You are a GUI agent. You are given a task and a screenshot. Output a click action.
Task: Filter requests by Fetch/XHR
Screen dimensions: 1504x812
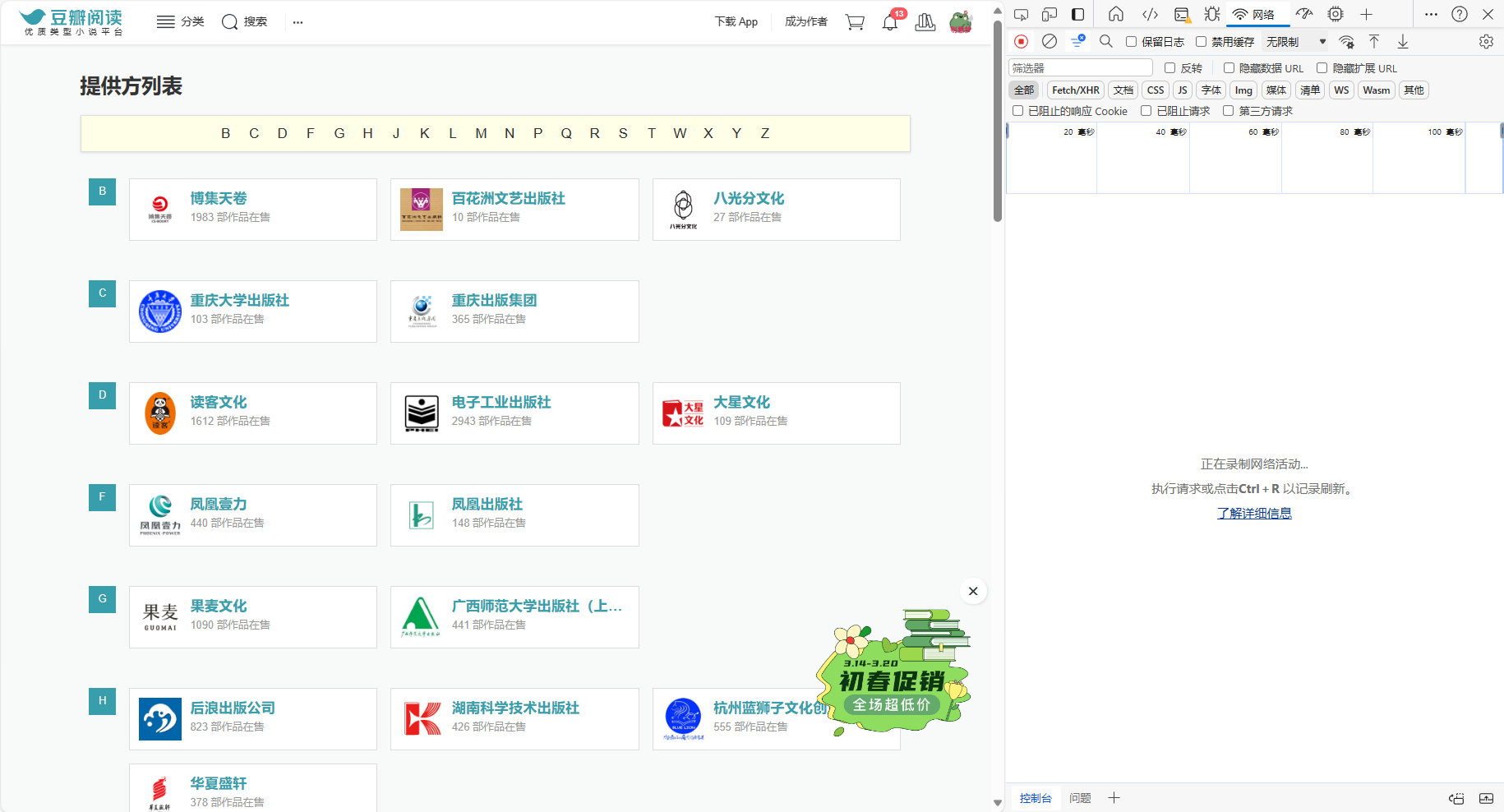click(1076, 90)
